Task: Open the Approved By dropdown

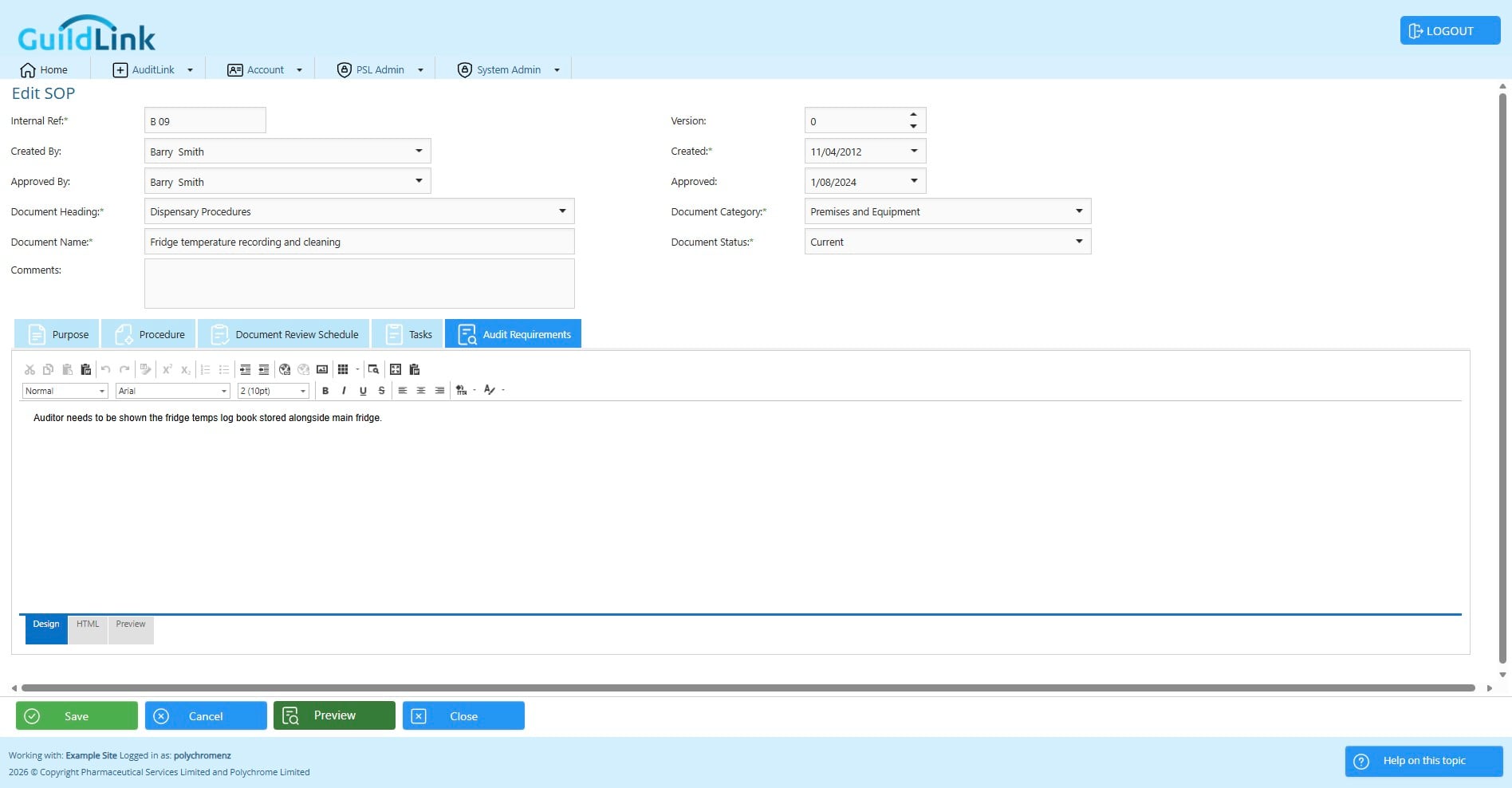Action: [x=419, y=181]
